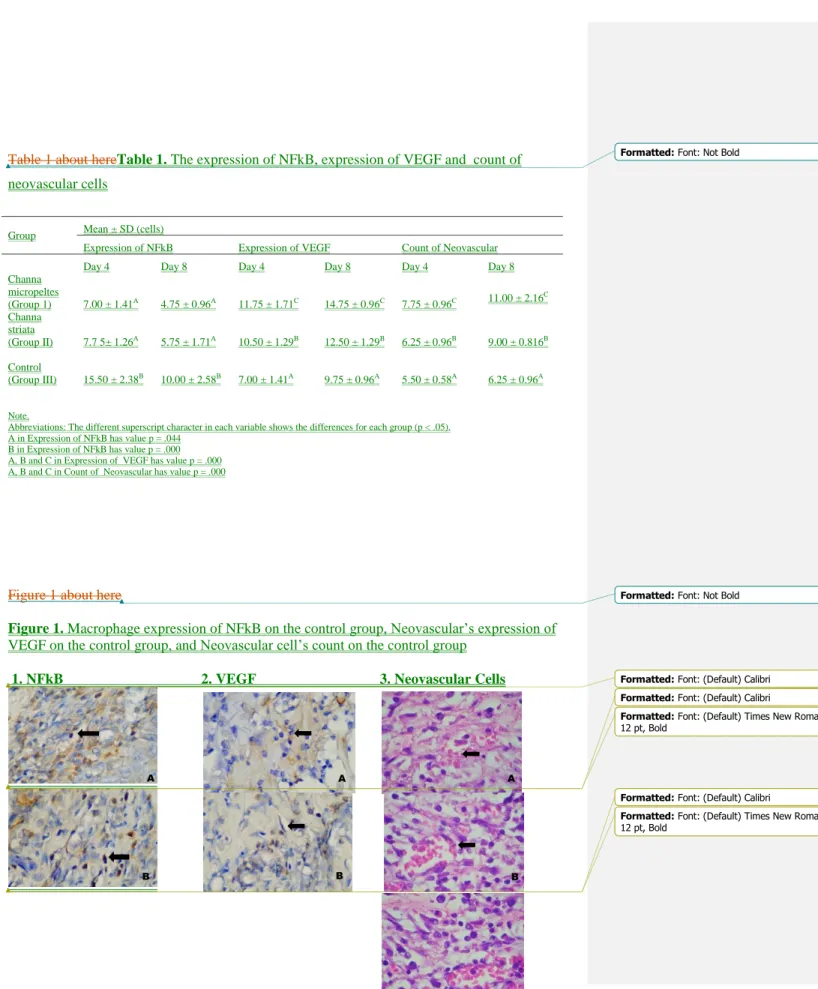
Task: Click the 'Channa striata (Group II)' row label
Action: 30,329
